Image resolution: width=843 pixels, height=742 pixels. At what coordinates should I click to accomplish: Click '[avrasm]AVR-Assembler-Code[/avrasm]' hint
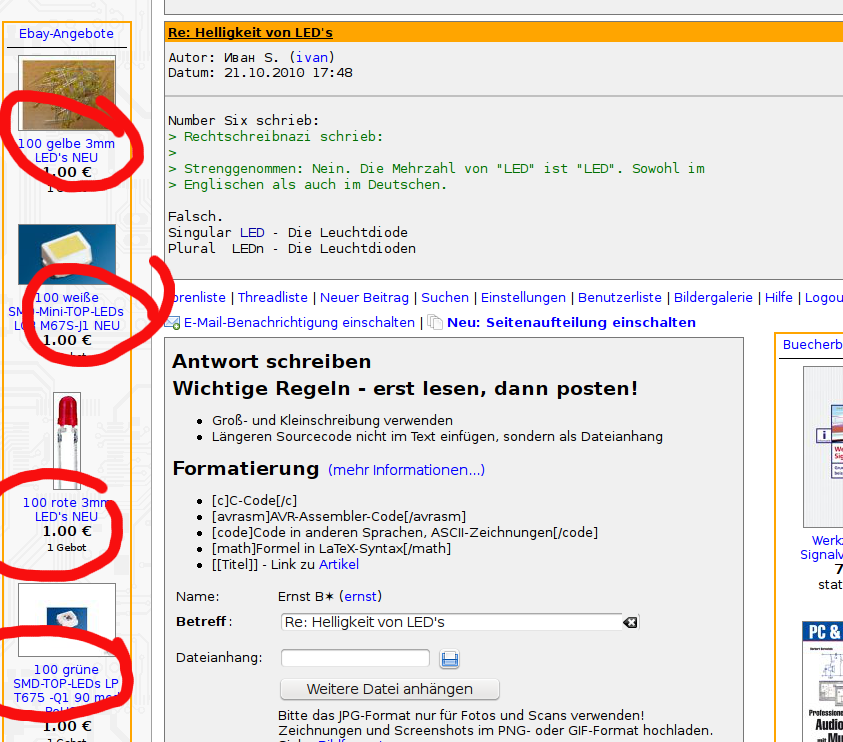(x=339, y=517)
